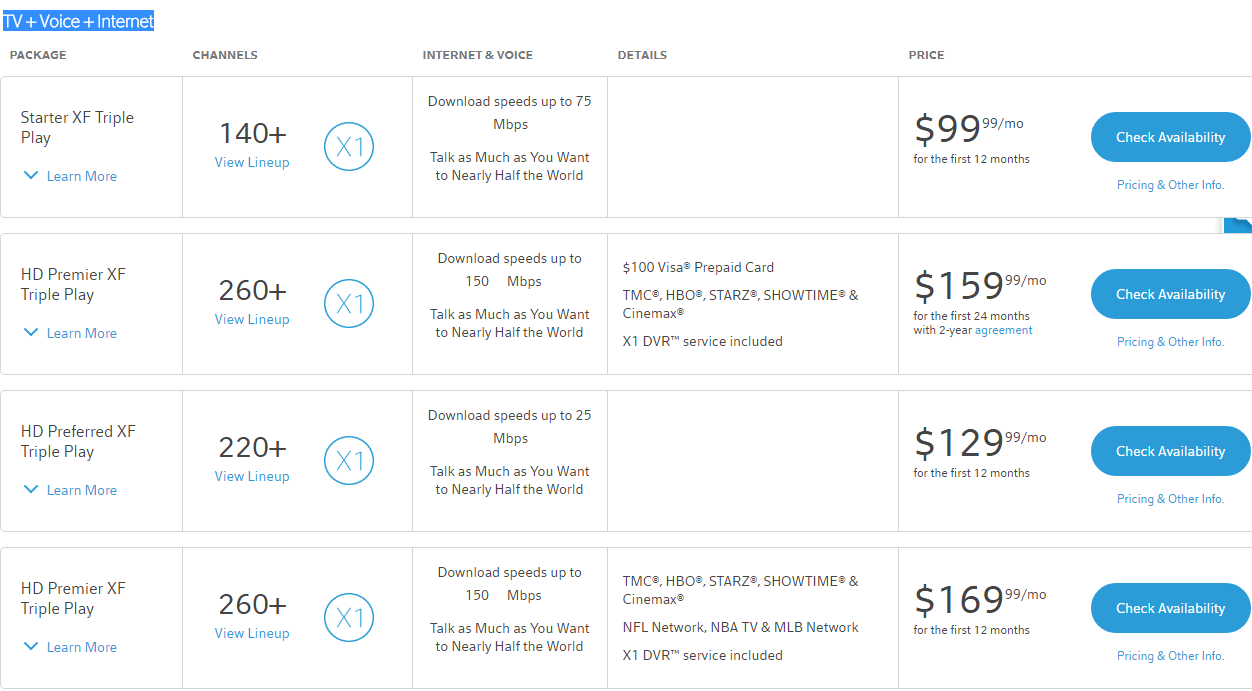Screen dimensions: 1252x691
Task: Check Availability for the $169.99 package
Action: (x=1170, y=608)
